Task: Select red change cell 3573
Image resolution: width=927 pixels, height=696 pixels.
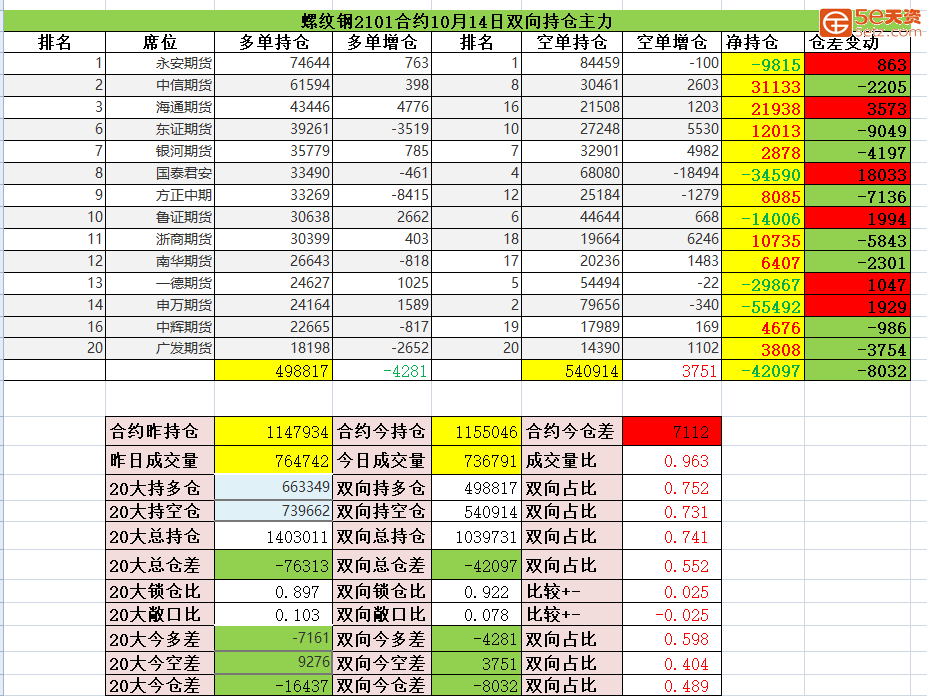Action: point(858,108)
